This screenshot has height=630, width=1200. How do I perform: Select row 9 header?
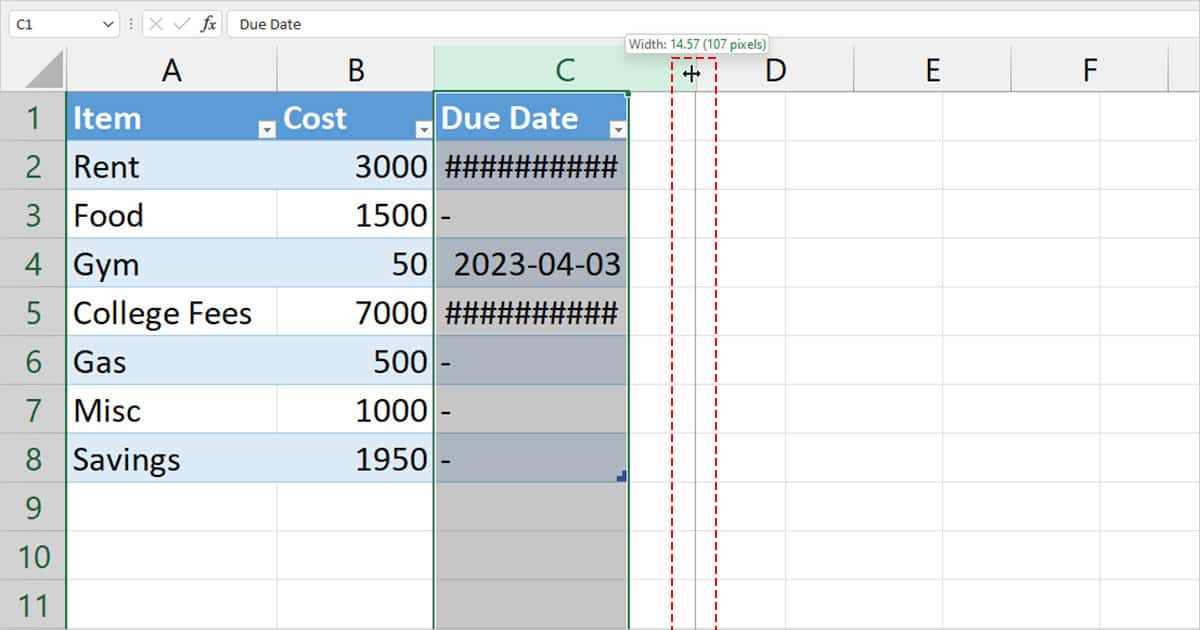click(x=33, y=507)
